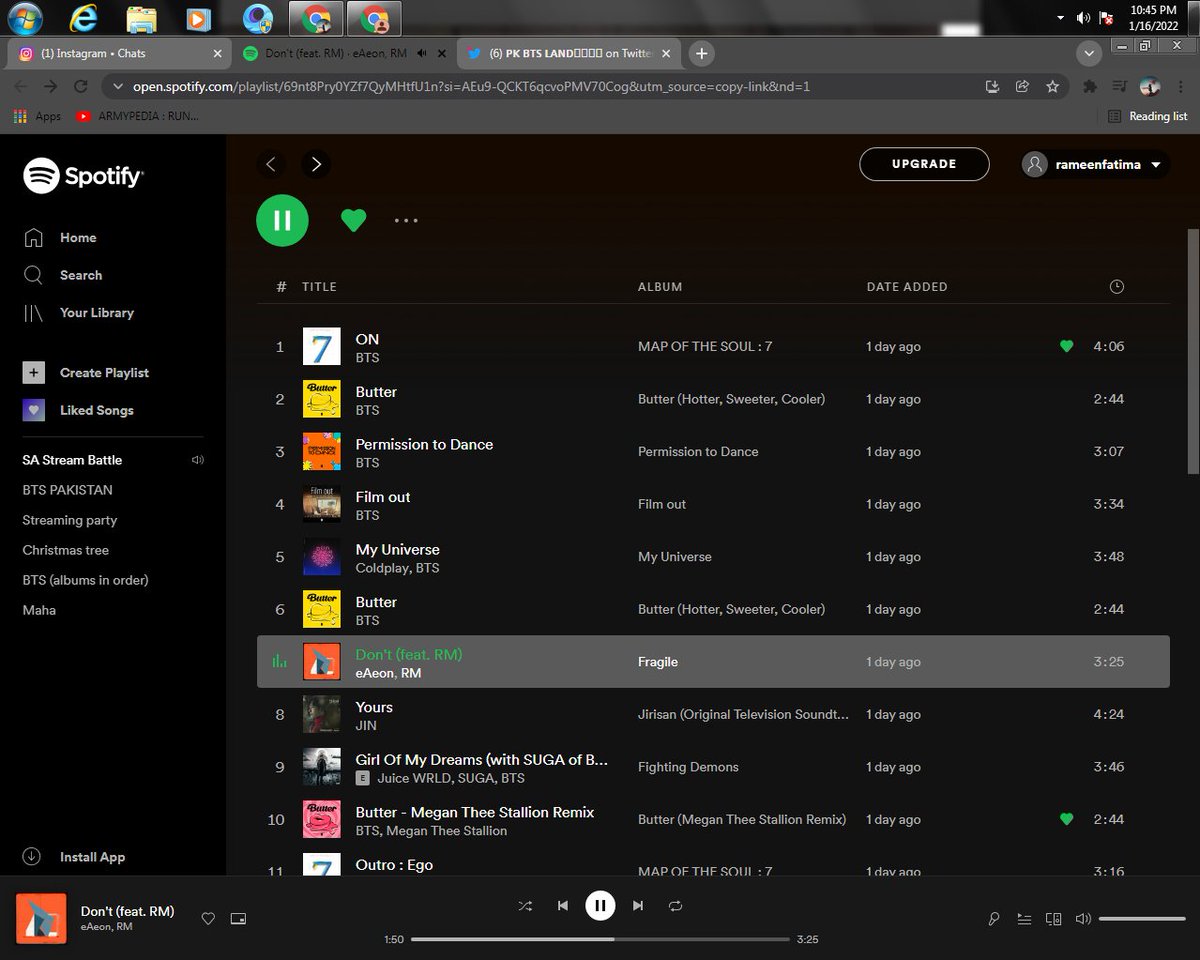Seek within the song progress bar
This screenshot has height=960, width=1200.
(x=600, y=940)
